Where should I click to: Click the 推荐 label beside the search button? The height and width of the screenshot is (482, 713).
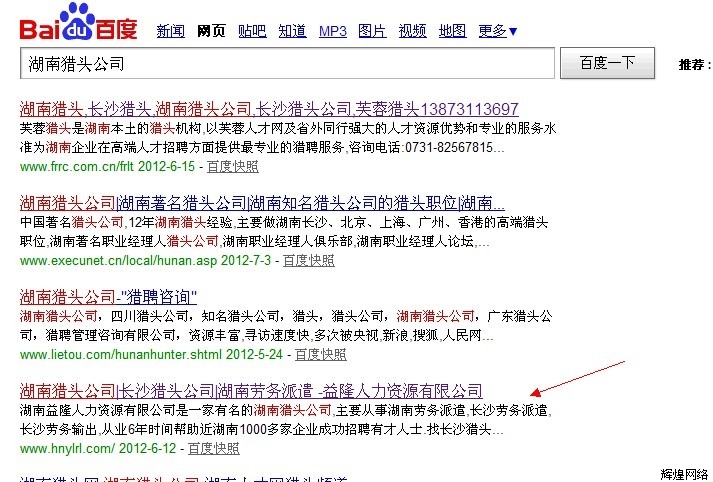(x=694, y=65)
